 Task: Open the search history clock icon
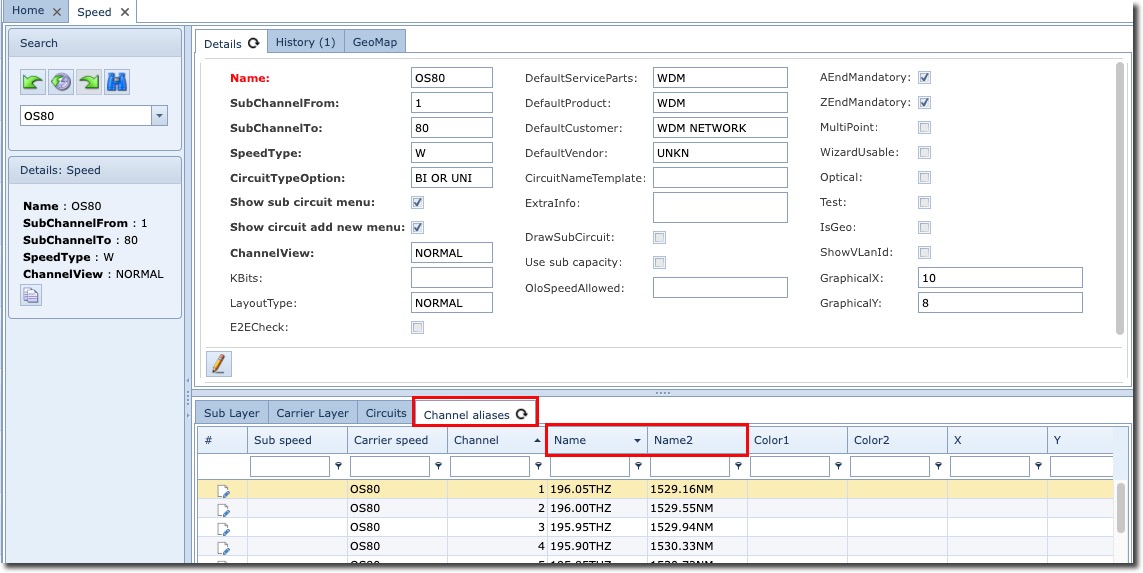click(61, 82)
